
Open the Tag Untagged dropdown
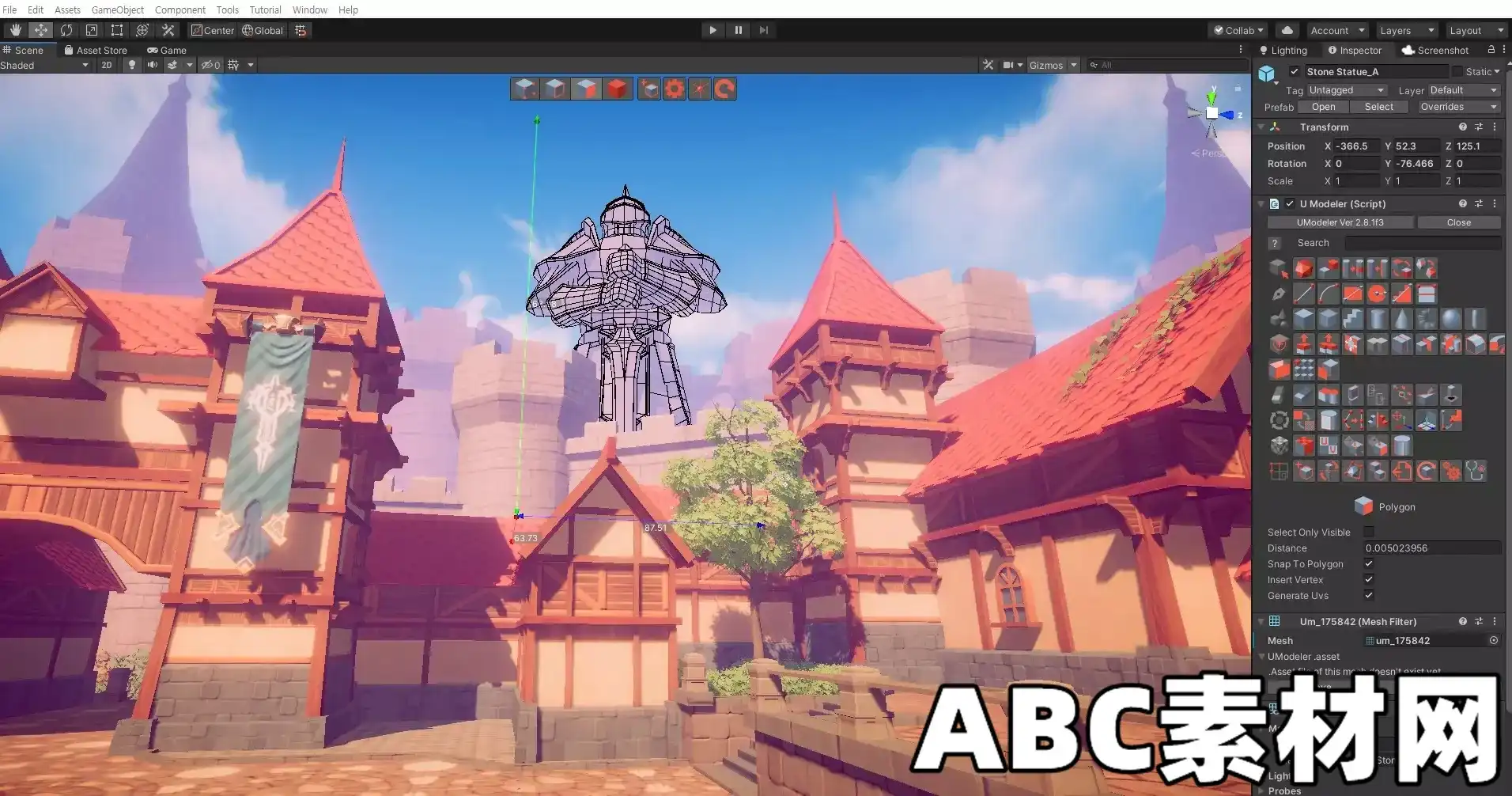click(x=1347, y=90)
